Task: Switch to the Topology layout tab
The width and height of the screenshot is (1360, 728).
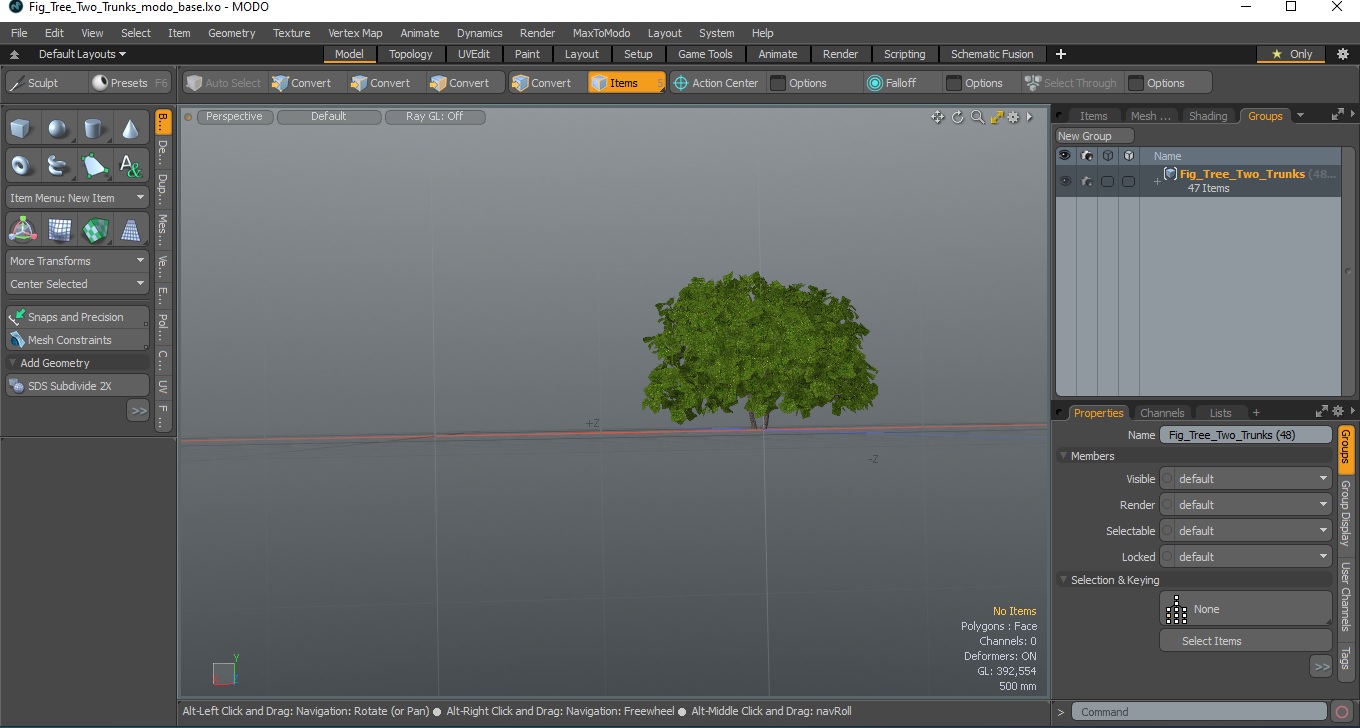Action: (x=411, y=54)
